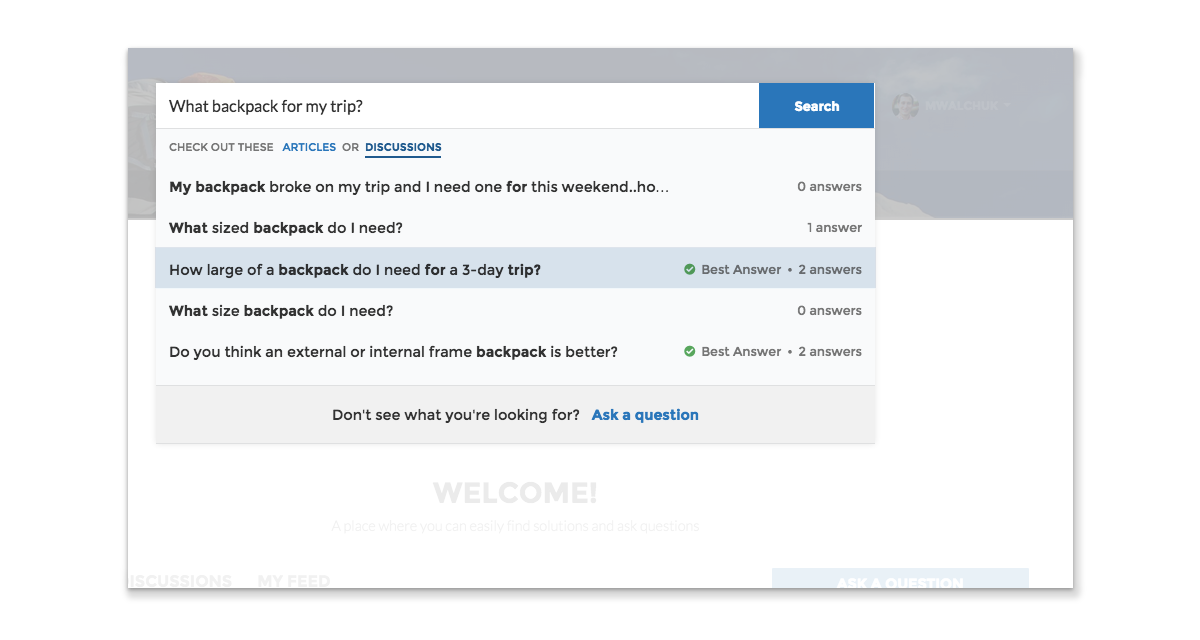The image size is (1200, 640).
Task: Open "My backpack broke on my trip" discussion
Action: coord(419,187)
